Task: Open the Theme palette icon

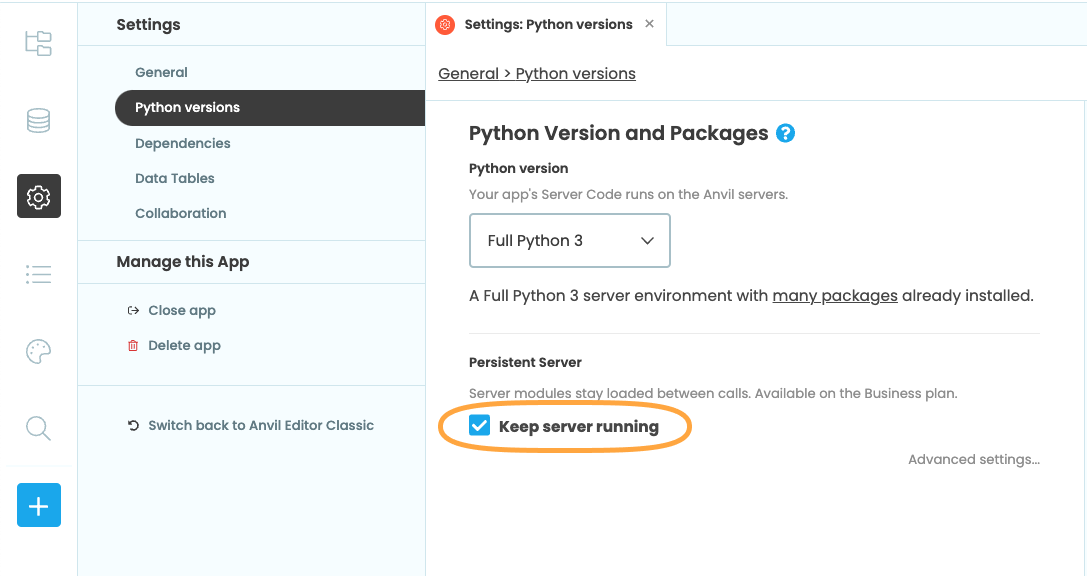Action: pyautogui.click(x=38, y=351)
